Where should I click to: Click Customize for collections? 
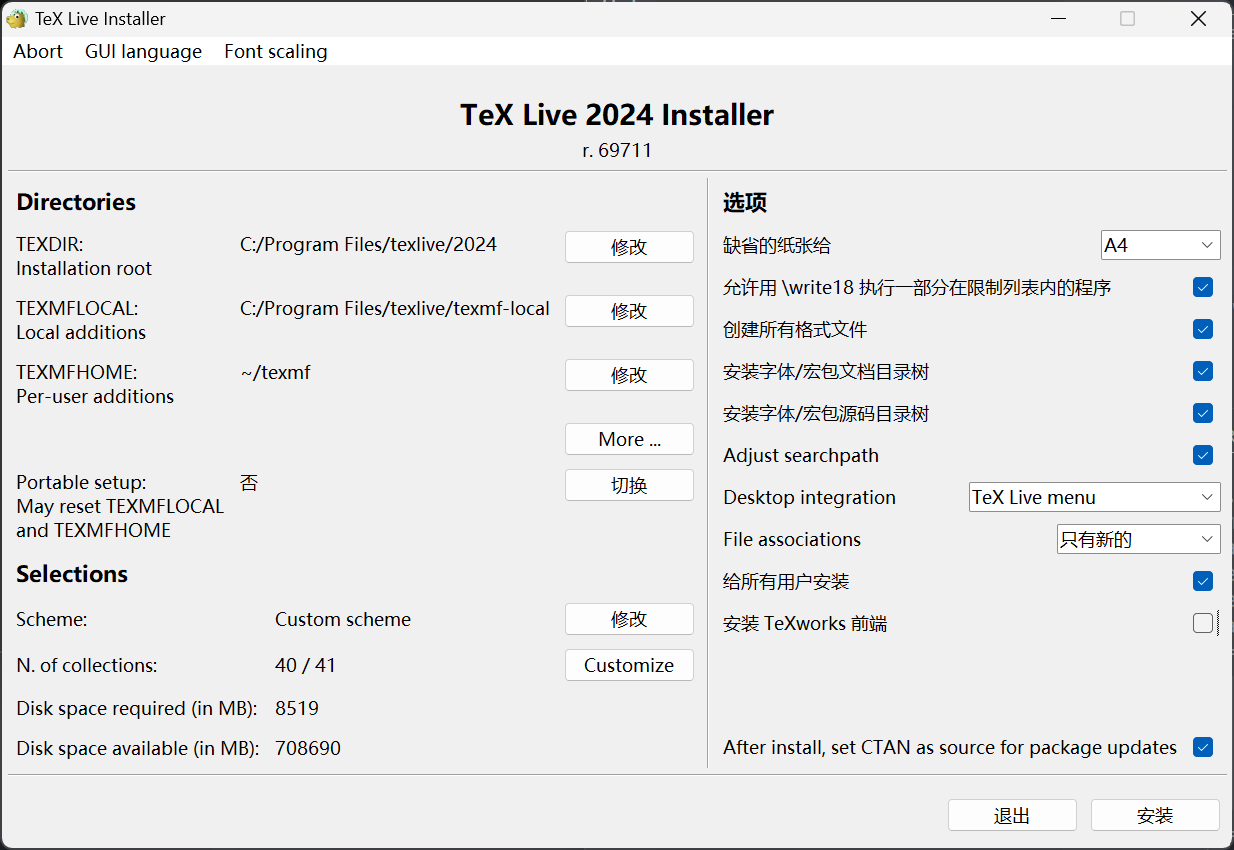629,665
